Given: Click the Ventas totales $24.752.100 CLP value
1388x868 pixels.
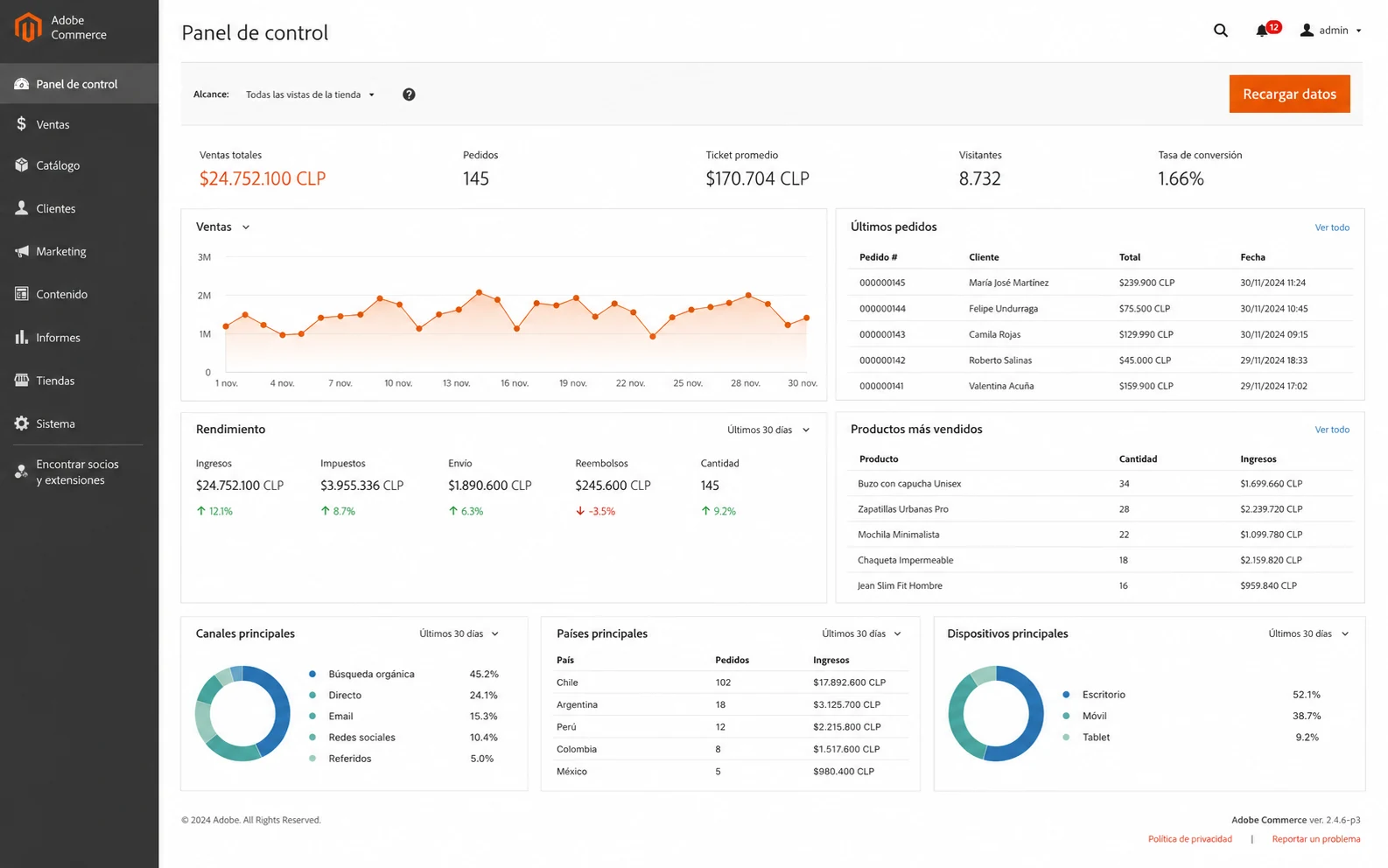Looking at the screenshot, I should [263, 178].
